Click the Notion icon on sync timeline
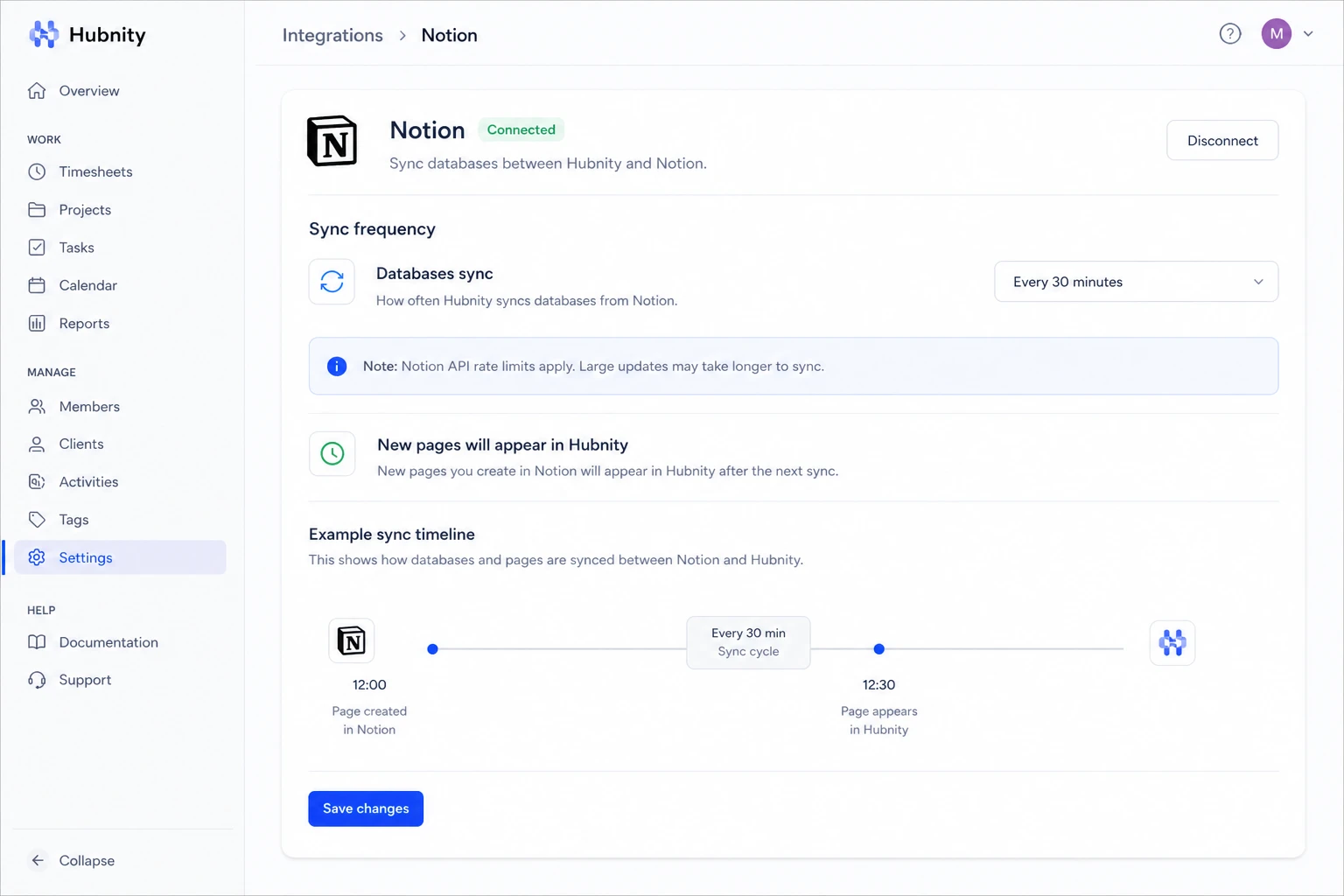The image size is (1344, 896). (x=352, y=641)
